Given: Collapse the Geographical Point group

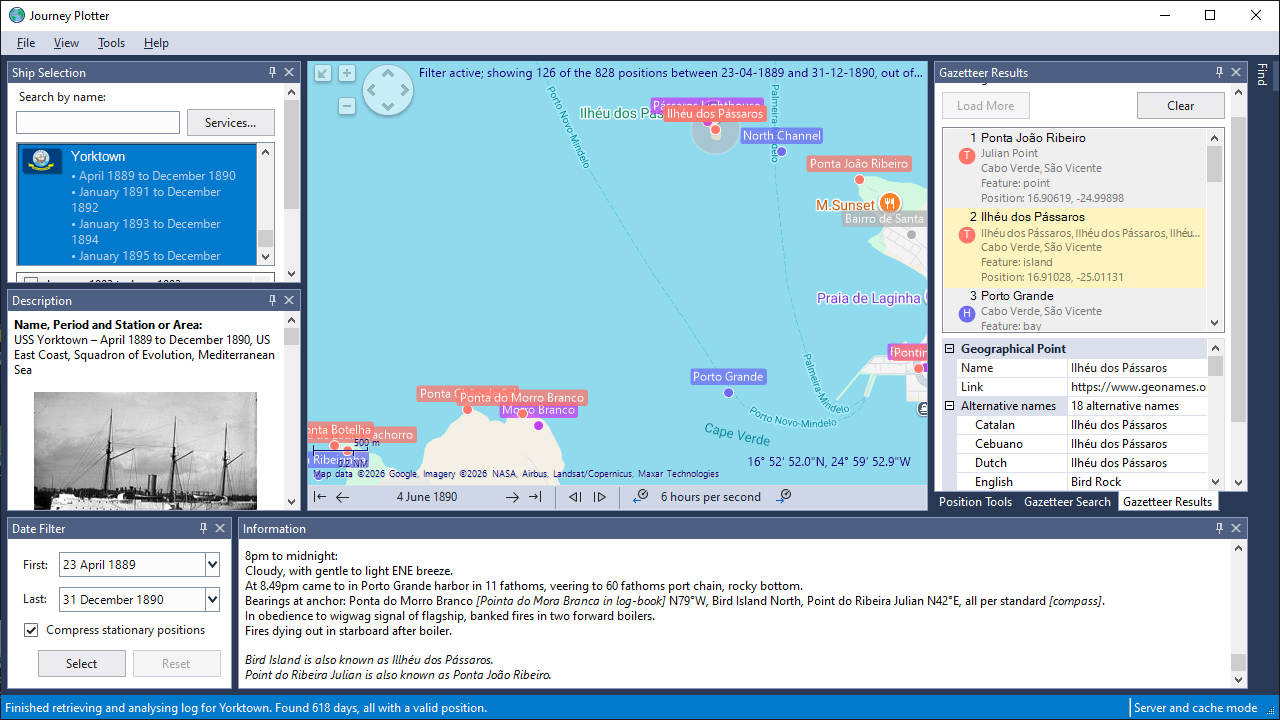Looking at the screenshot, I should point(950,349).
